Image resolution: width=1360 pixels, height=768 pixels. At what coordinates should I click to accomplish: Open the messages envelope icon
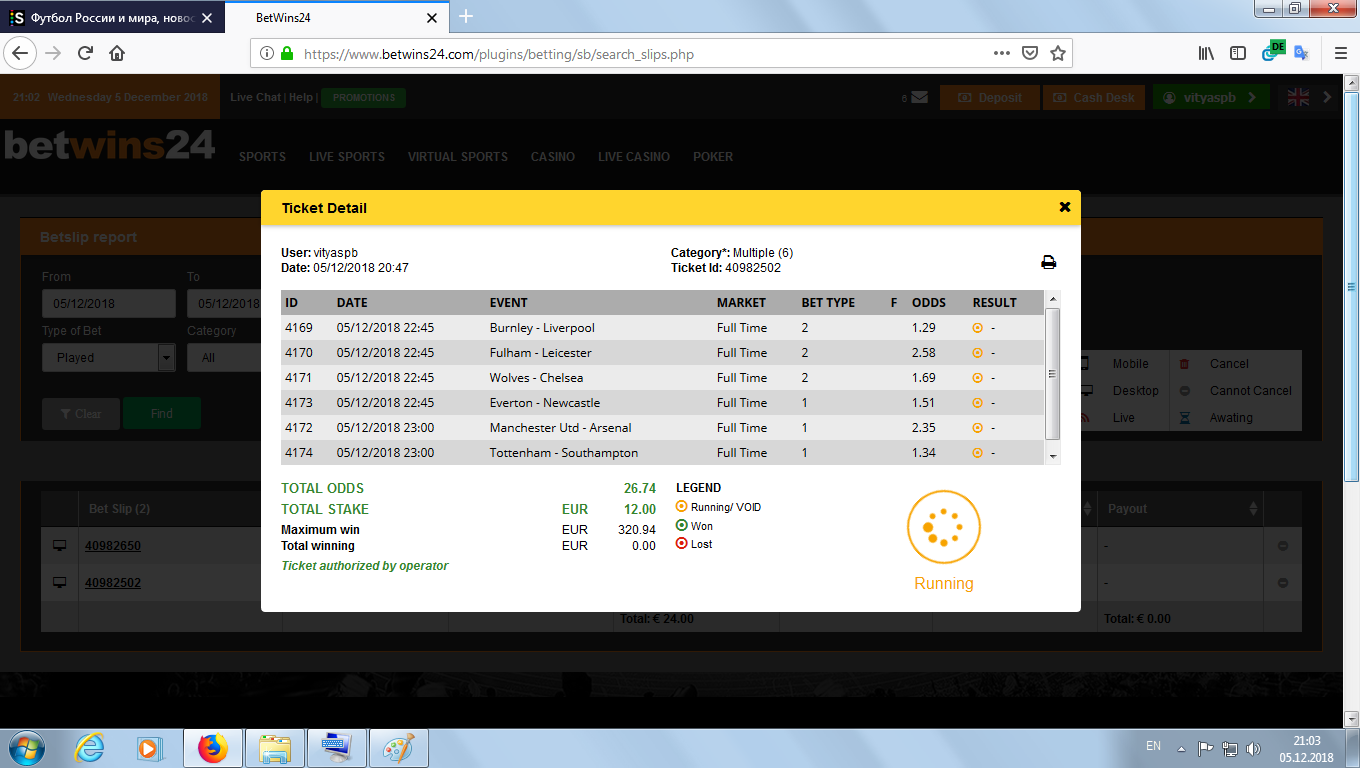coord(919,97)
